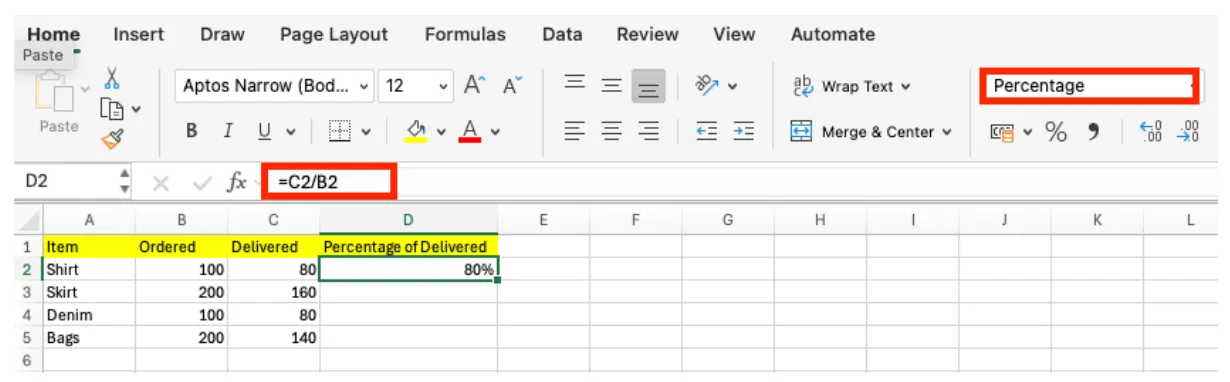The image size is (1230, 382).
Task: Click the Cut scissors icon
Action: click(x=112, y=78)
